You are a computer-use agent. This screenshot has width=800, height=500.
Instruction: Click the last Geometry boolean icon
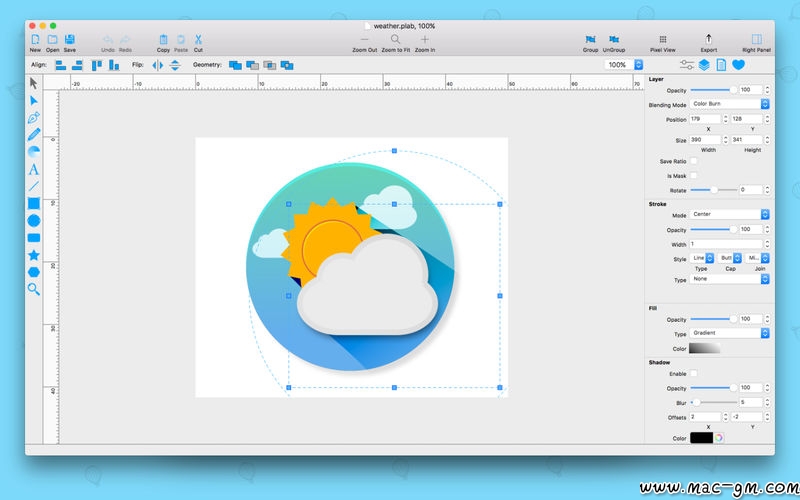(x=287, y=65)
